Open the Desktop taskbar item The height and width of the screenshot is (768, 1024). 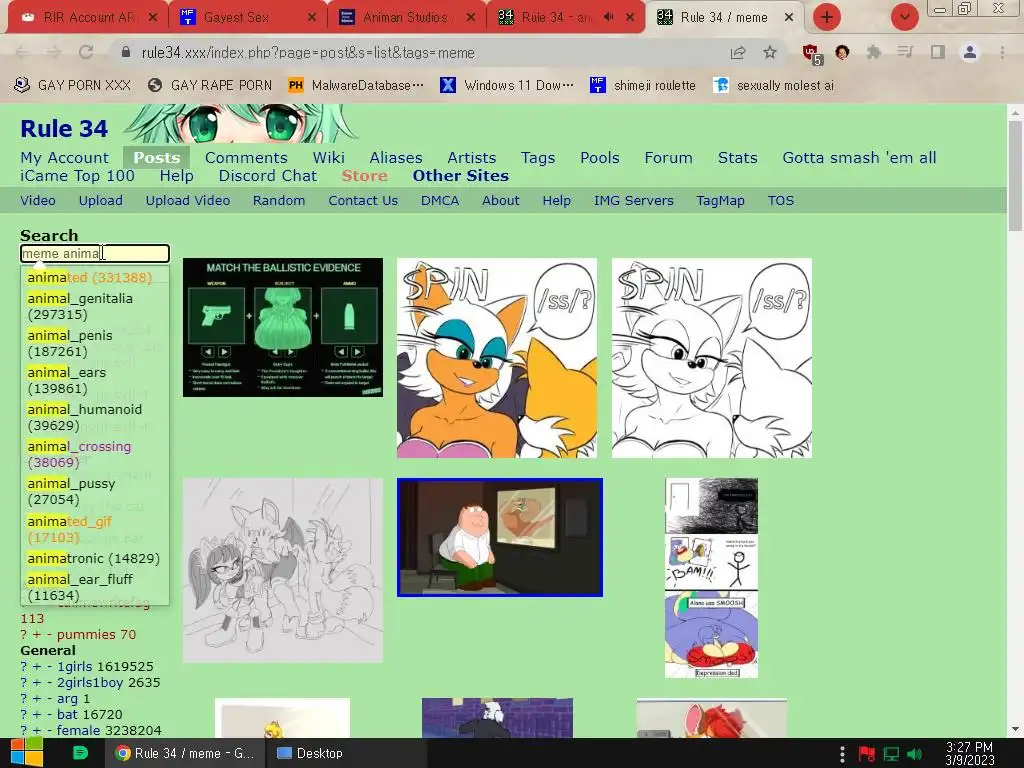coord(310,753)
